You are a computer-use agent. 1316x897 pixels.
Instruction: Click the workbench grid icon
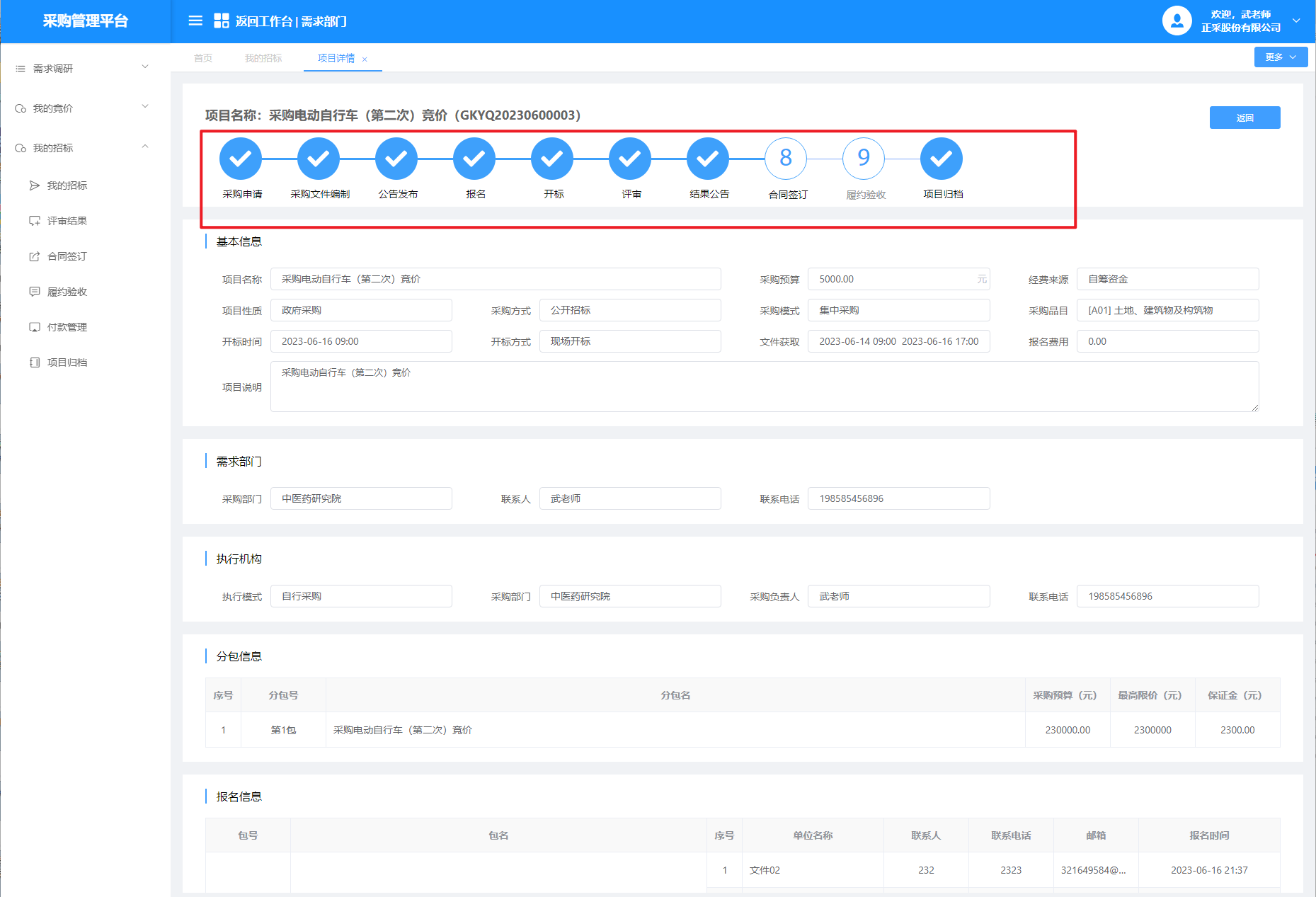tap(222, 21)
